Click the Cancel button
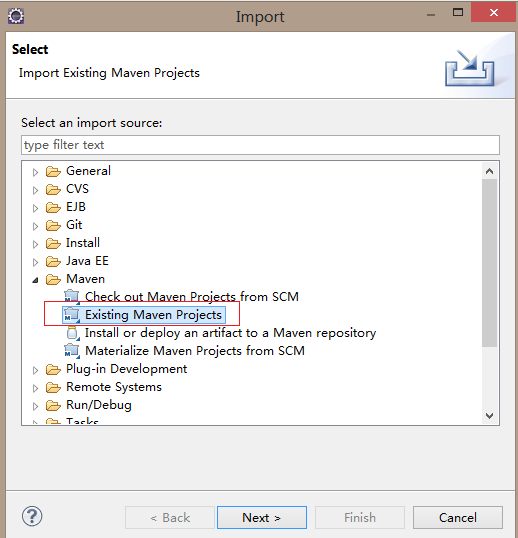Image resolution: width=518 pixels, height=538 pixels. pos(458,517)
